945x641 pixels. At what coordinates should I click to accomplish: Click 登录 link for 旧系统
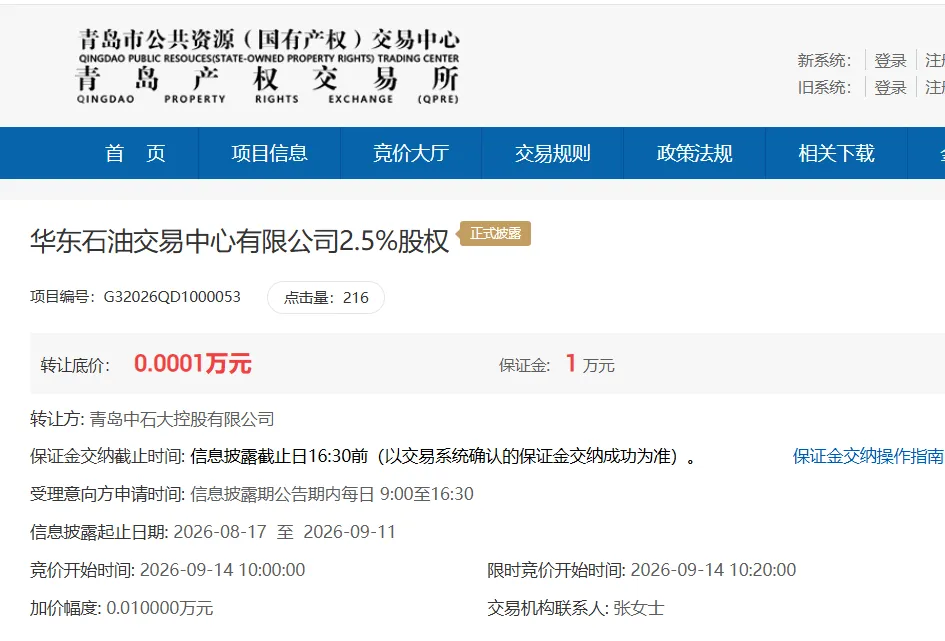[890, 87]
